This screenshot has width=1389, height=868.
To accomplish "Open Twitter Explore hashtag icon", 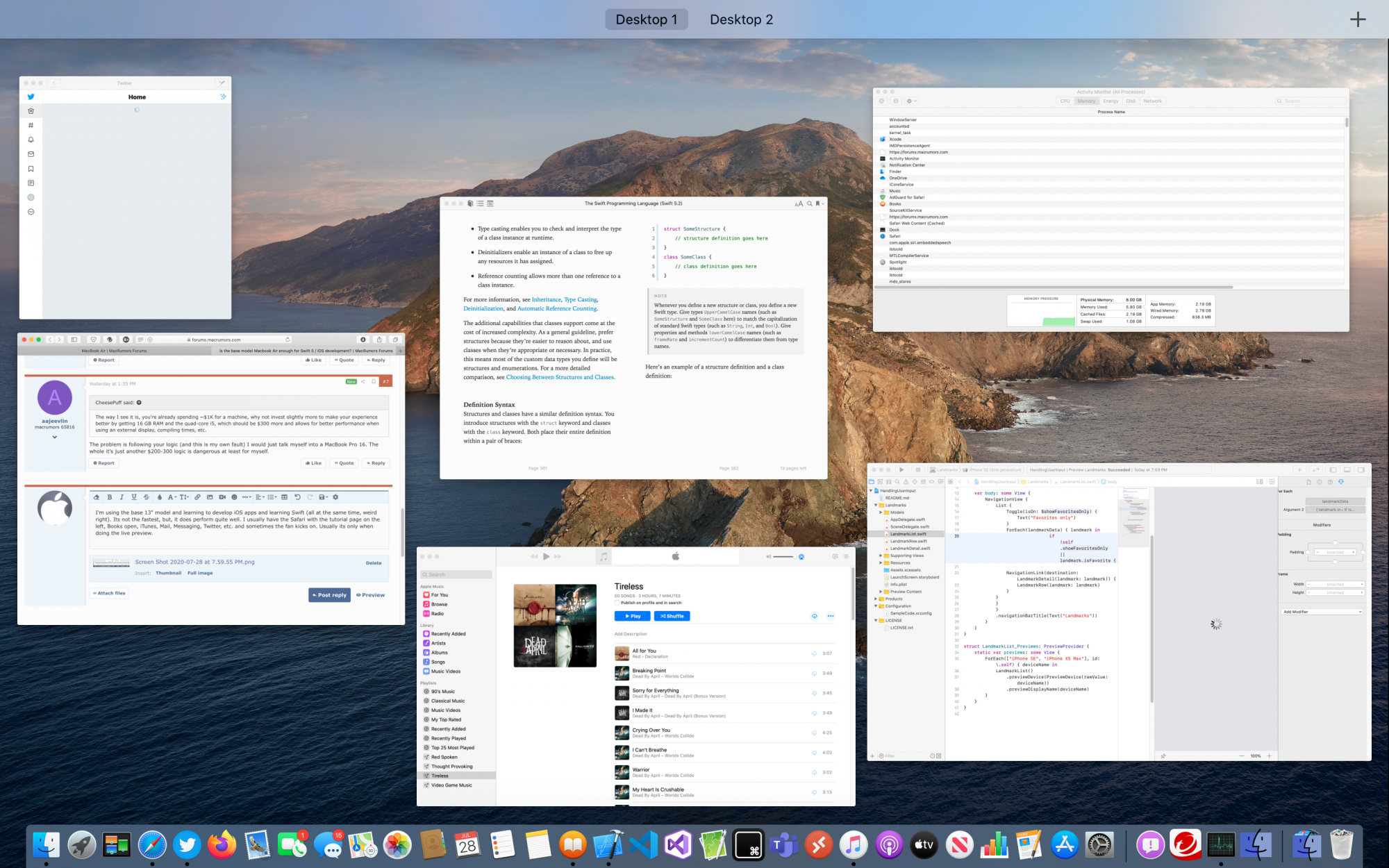I will [x=31, y=125].
